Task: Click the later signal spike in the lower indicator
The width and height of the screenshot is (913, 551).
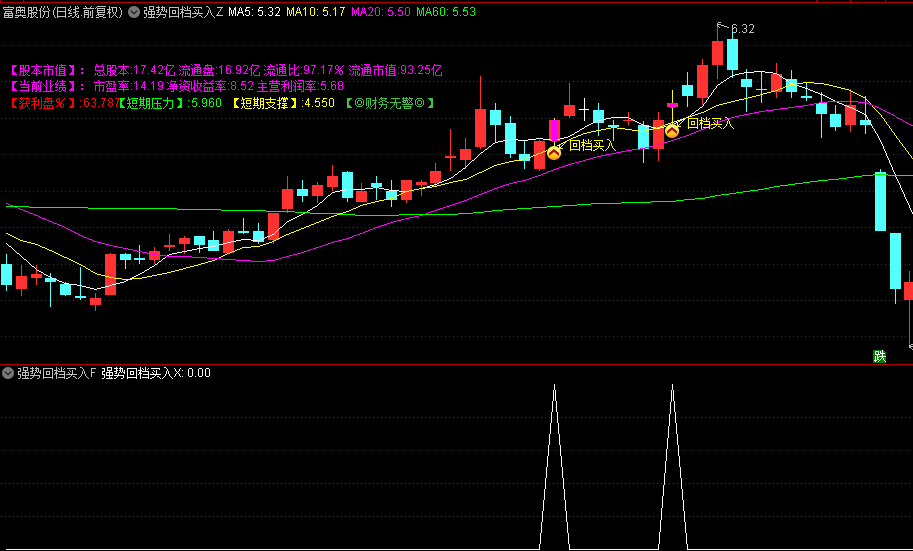Action: [673, 466]
